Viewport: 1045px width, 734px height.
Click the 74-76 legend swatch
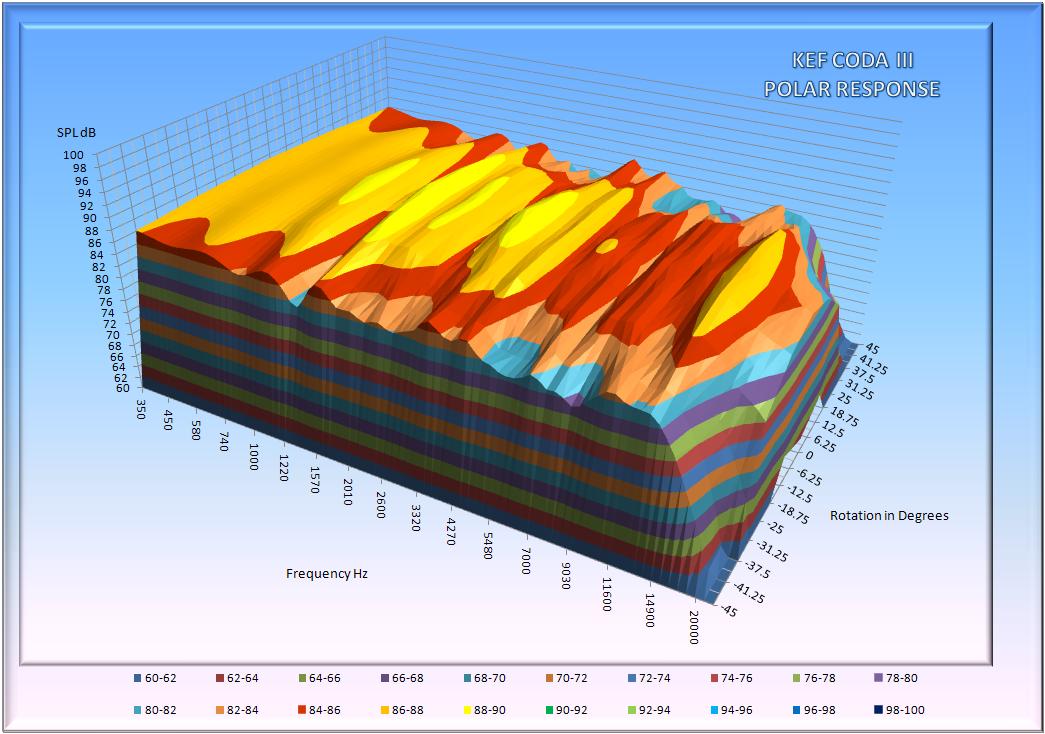[x=714, y=678]
